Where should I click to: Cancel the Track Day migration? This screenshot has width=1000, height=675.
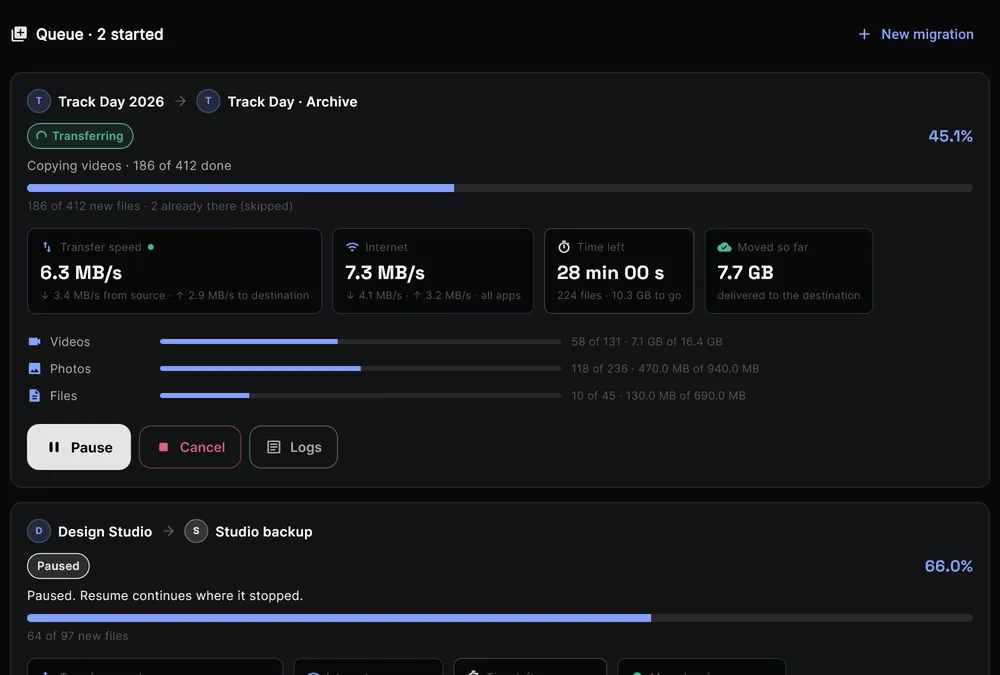click(190, 447)
